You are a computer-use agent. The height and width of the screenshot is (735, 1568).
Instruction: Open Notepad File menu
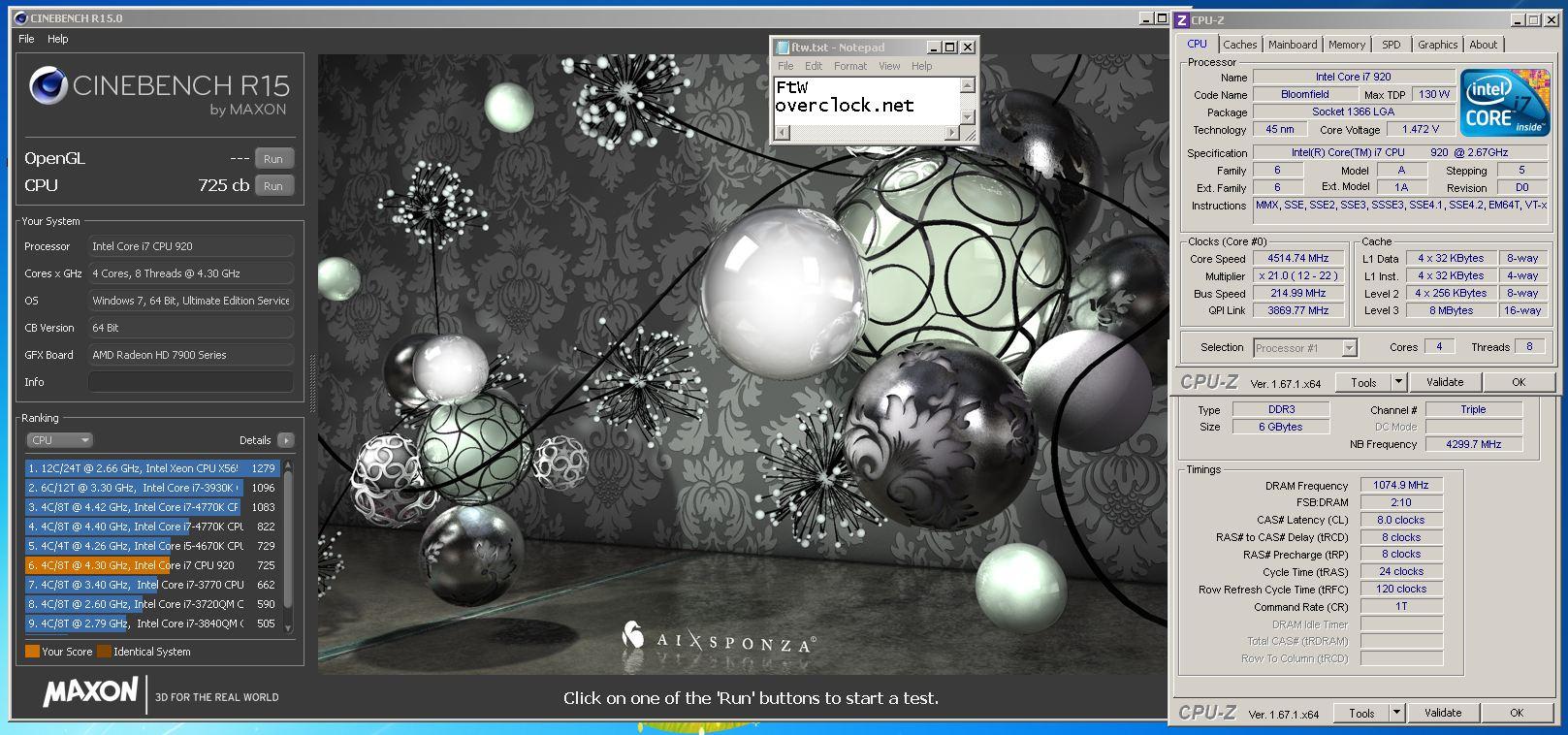(785, 66)
